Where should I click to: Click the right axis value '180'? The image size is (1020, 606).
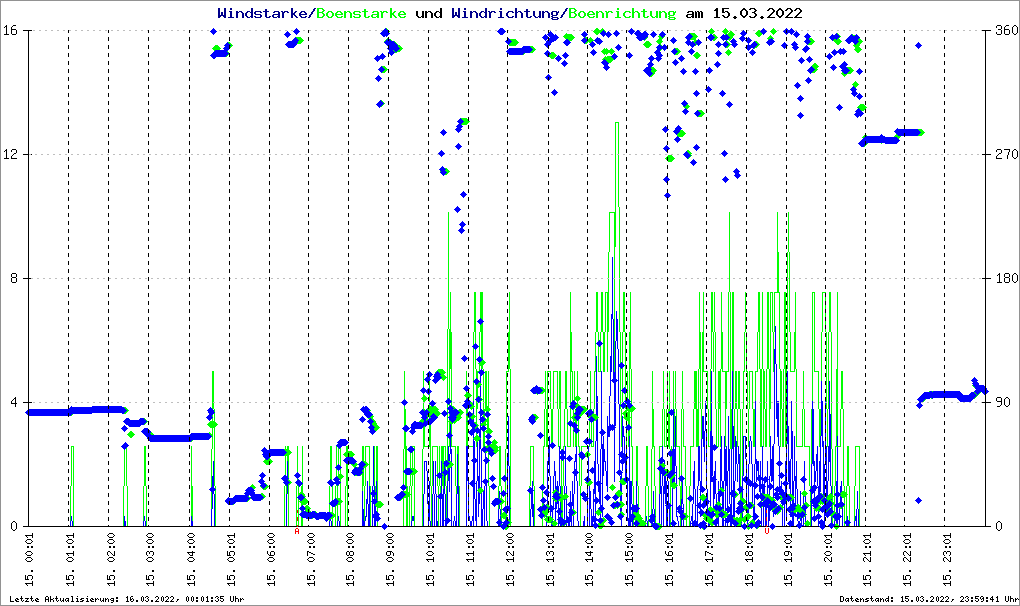tap(1005, 278)
